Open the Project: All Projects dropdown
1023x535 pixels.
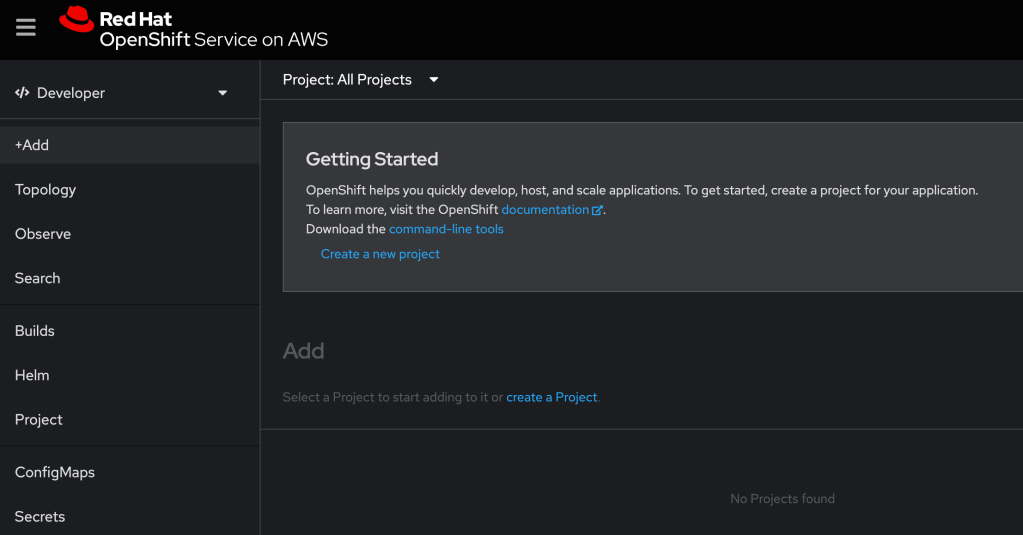click(x=360, y=80)
